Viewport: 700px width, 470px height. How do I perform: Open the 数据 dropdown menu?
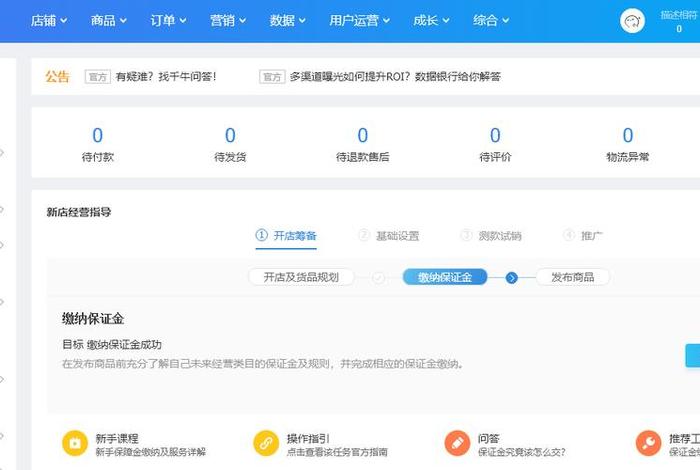click(x=288, y=21)
